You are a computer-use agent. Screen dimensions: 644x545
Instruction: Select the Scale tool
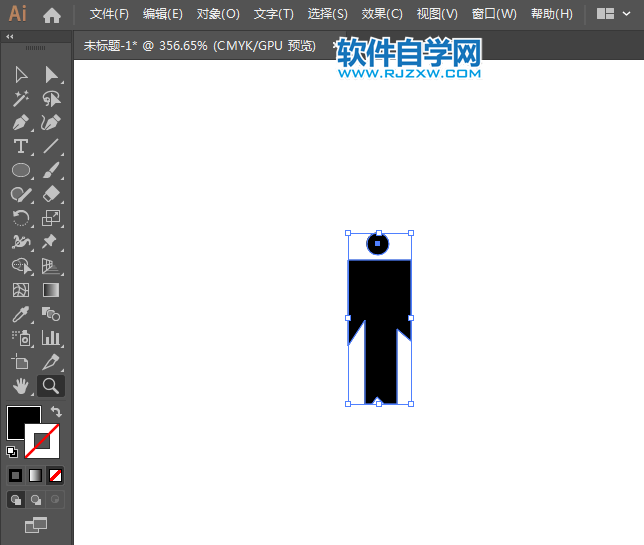[x=51, y=218]
